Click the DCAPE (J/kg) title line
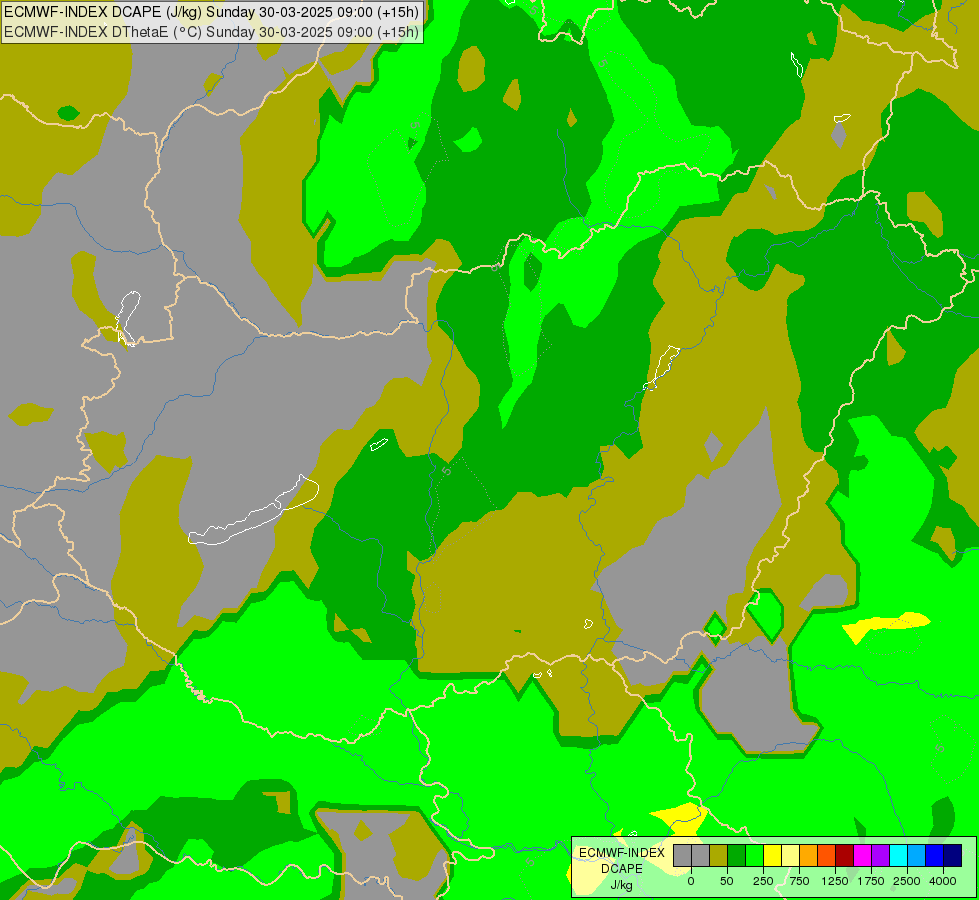The height and width of the screenshot is (900, 979). coord(211,12)
